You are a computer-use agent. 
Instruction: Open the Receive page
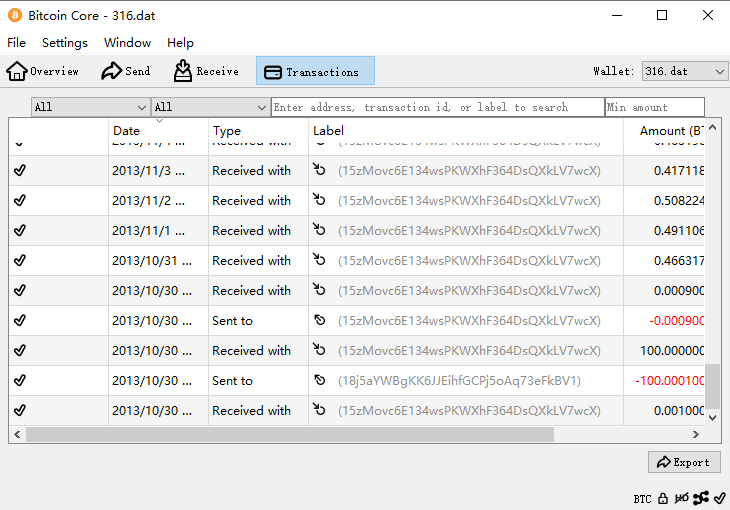206,71
